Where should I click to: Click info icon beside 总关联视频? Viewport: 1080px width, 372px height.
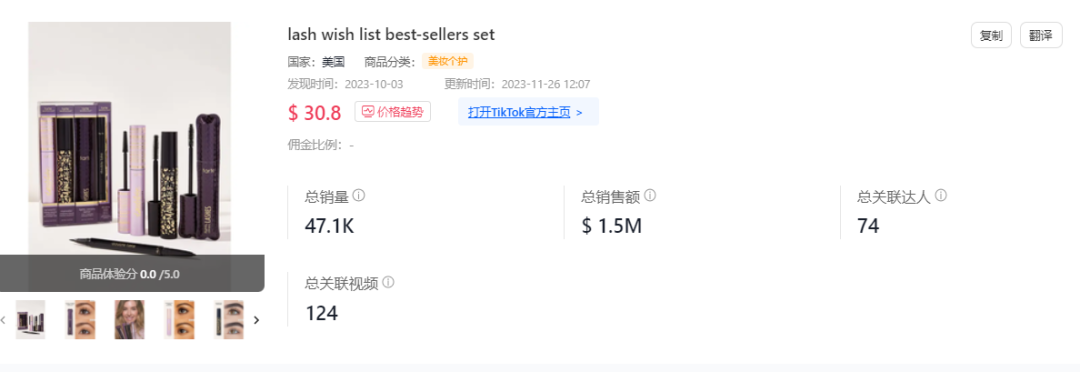[388, 282]
